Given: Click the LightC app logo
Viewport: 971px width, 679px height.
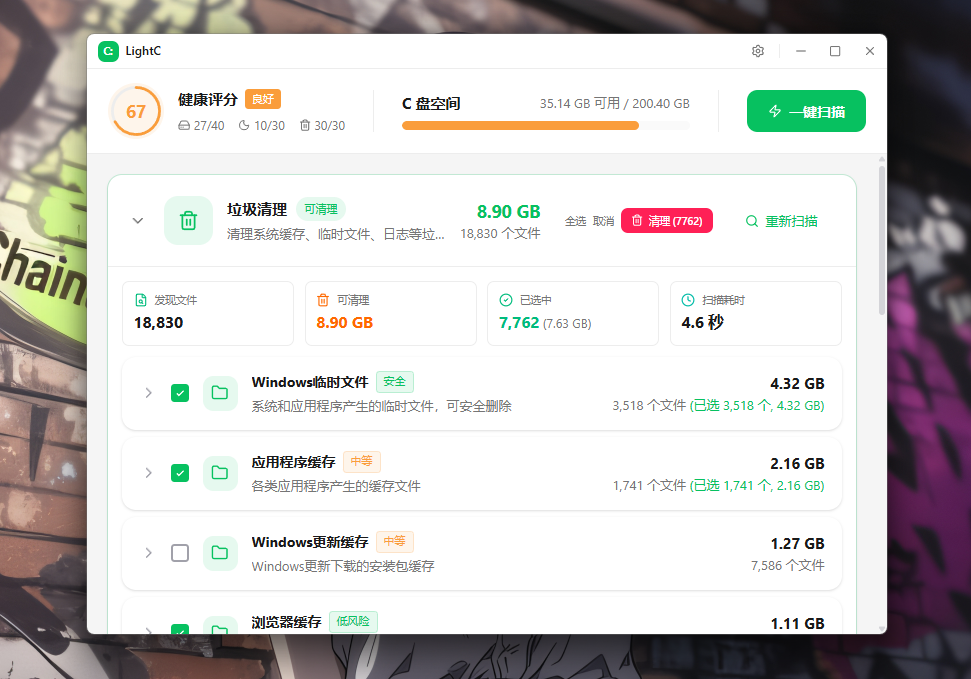Looking at the screenshot, I should coord(108,51).
